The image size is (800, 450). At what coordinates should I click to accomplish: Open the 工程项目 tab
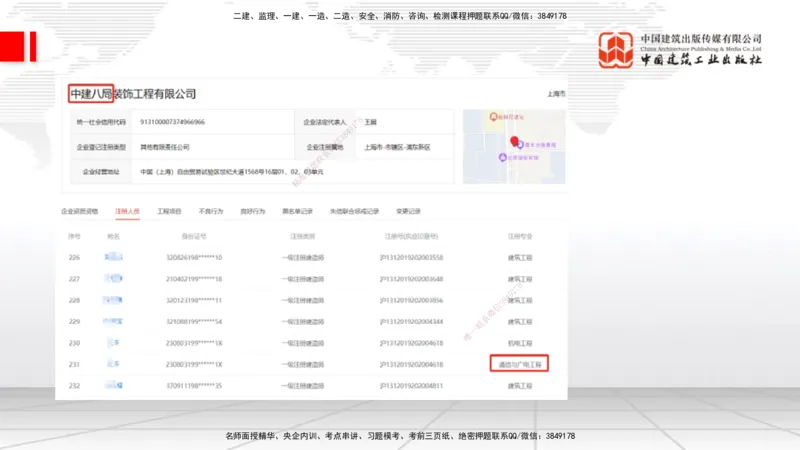pyautogui.click(x=169, y=211)
